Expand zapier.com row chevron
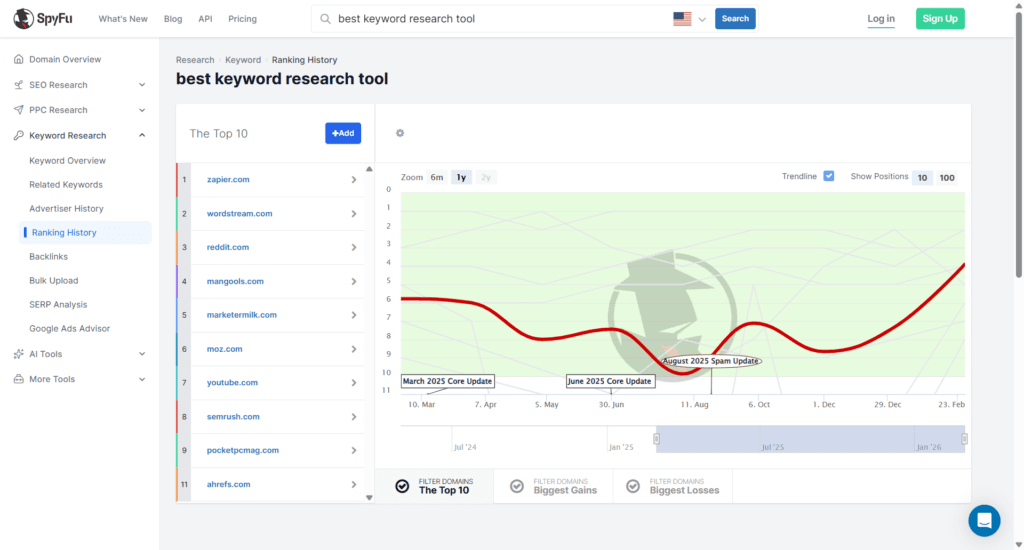 click(x=353, y=180)
